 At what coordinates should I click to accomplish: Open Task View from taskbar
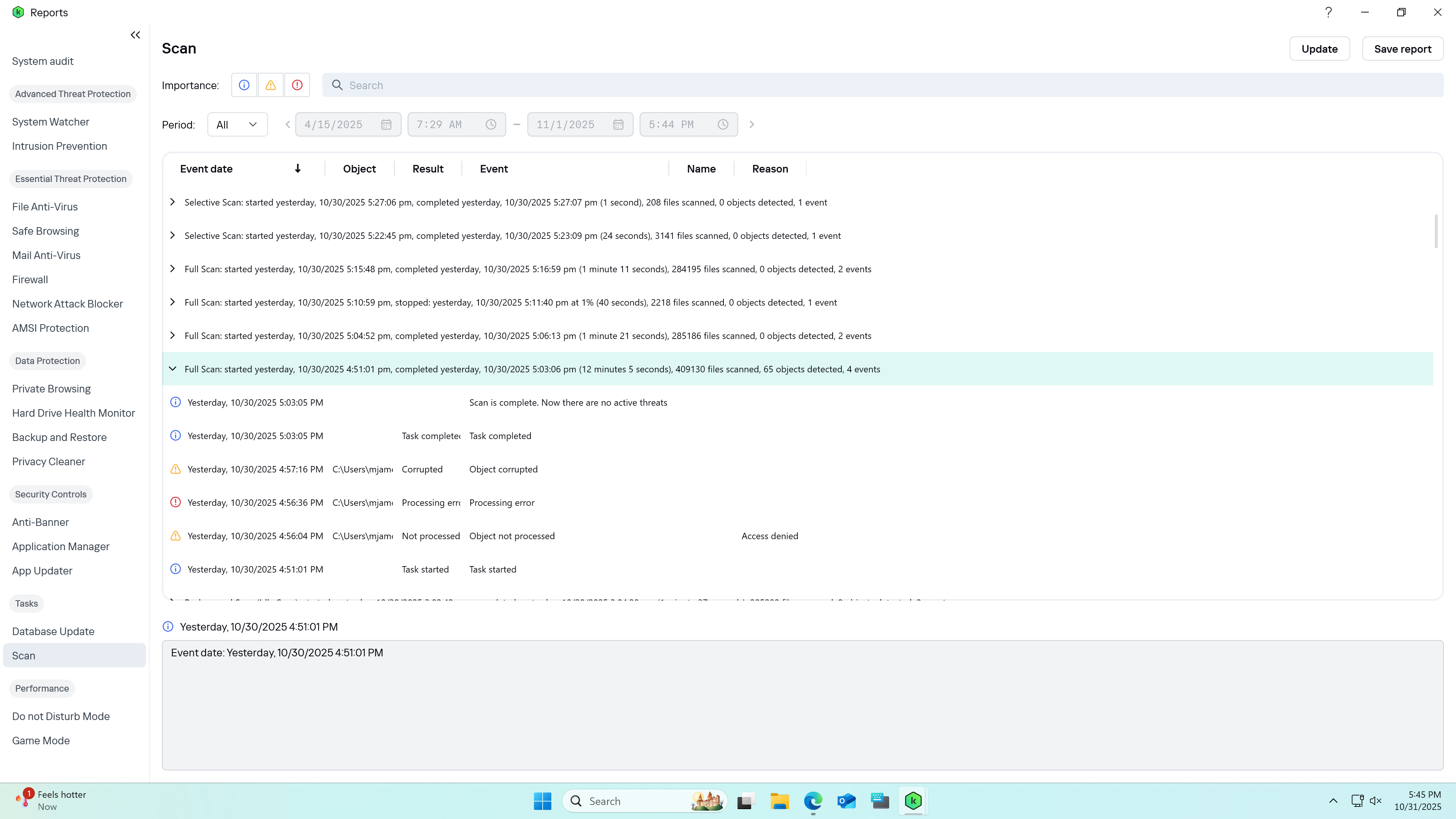tap(746, 801)
